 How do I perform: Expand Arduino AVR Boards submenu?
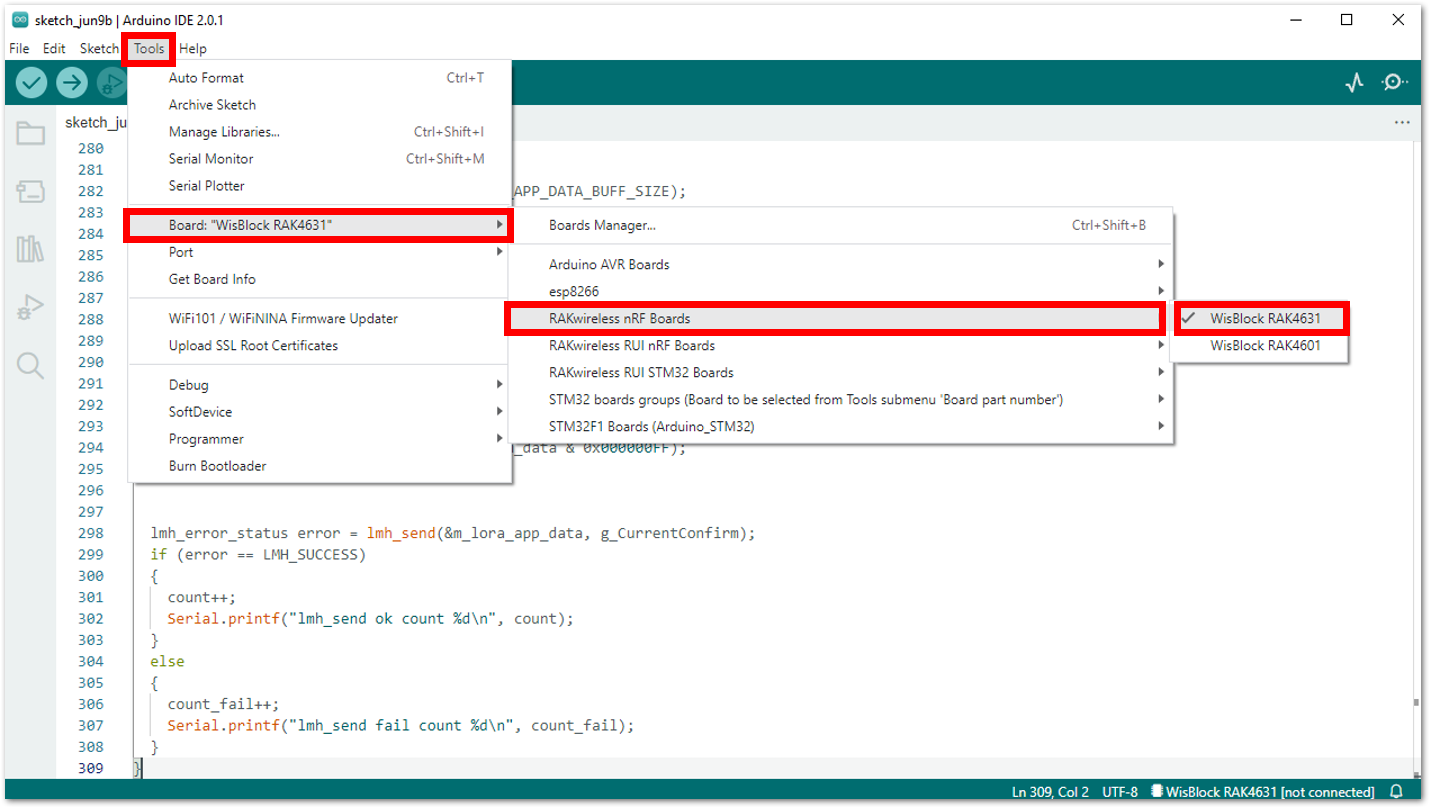[841, 265]
